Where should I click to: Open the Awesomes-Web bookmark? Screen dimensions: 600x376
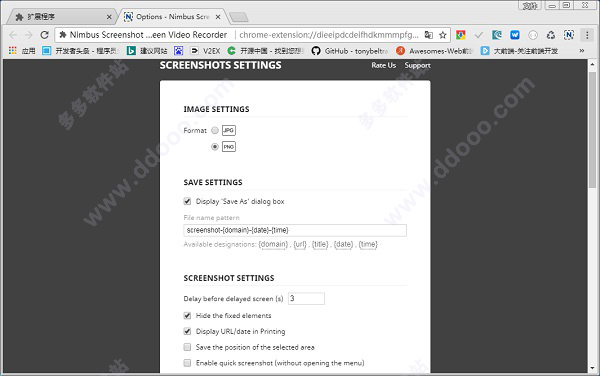pos(435,50)
